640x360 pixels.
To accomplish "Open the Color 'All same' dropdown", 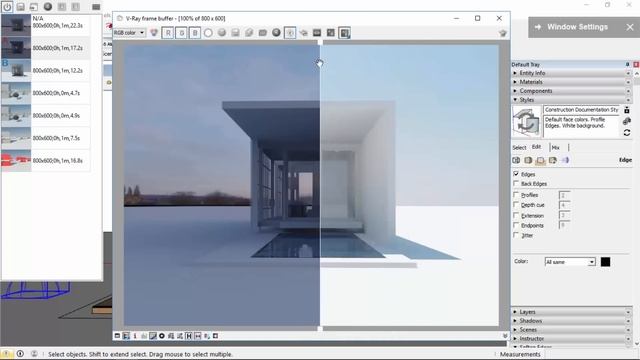I will 570,262.
